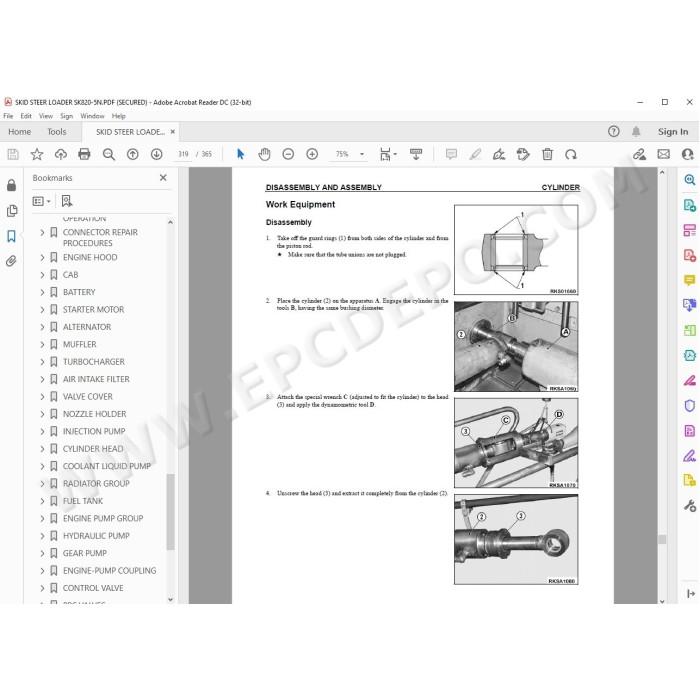700x700 pixels.
Task: Open Protect shield tool in right pane
Action: tap(690, 406)
